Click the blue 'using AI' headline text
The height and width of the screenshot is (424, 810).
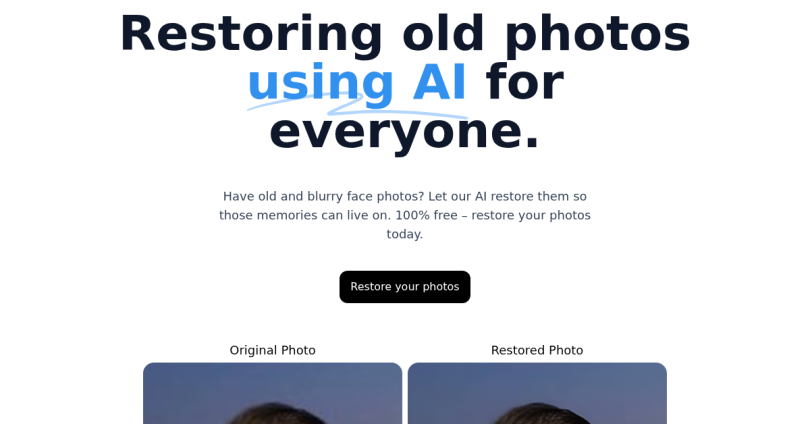tap(357, 83)
